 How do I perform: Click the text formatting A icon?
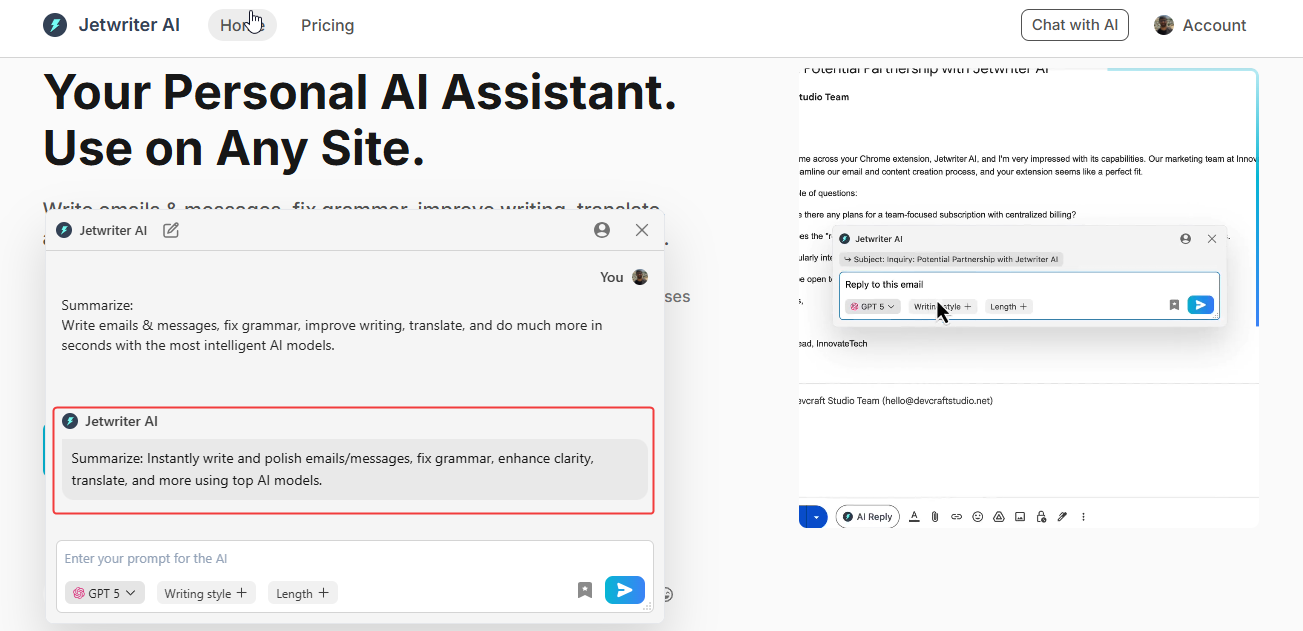pyautogui.click(x=913, y=516)
